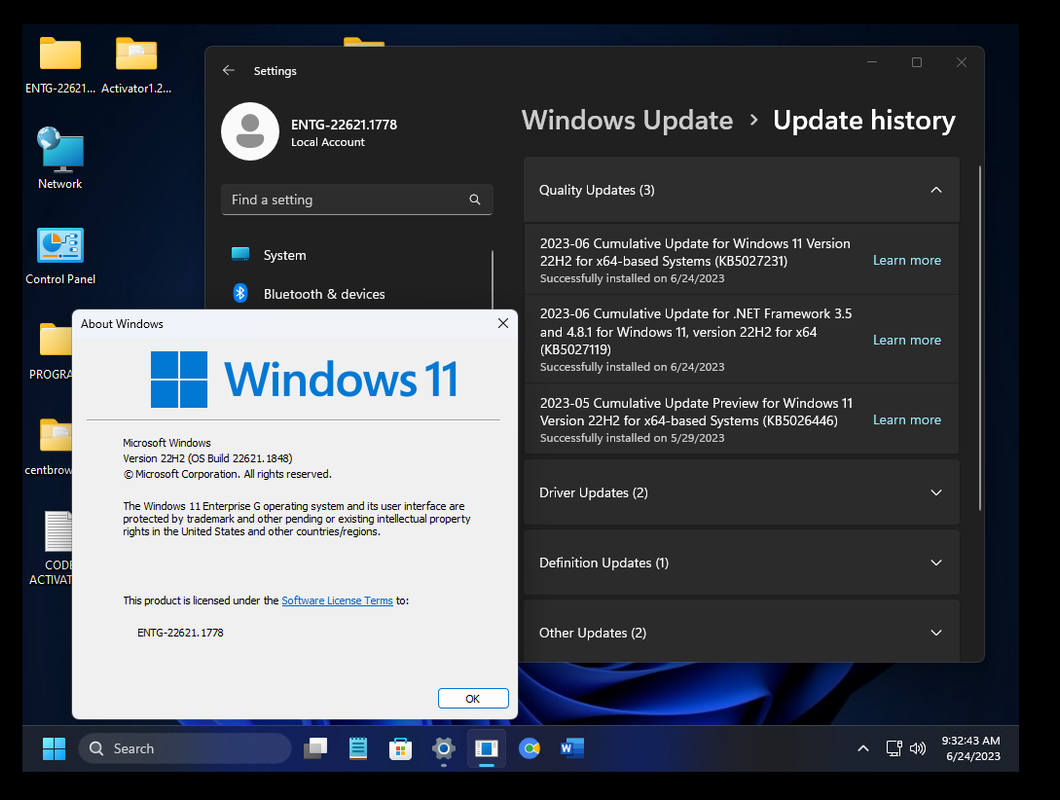Image resolution: width=1060 pixels, height=800 pixels.
Task: Click the Update history vertical scrollbar
Action: (980, 338)
